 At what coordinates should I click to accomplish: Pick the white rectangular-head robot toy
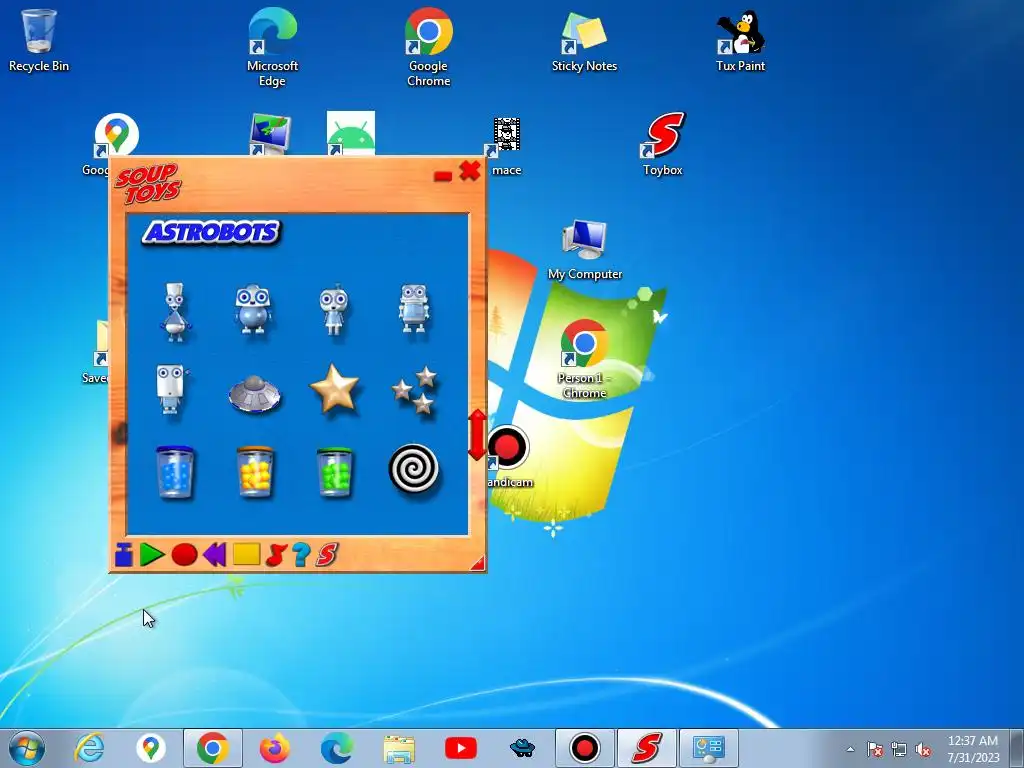[171, 389]
